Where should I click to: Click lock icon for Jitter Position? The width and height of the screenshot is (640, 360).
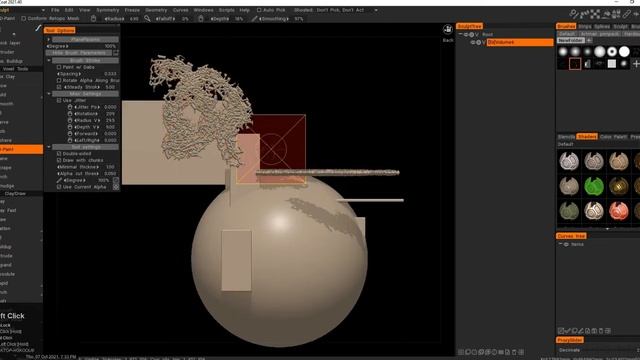point(70,107)
